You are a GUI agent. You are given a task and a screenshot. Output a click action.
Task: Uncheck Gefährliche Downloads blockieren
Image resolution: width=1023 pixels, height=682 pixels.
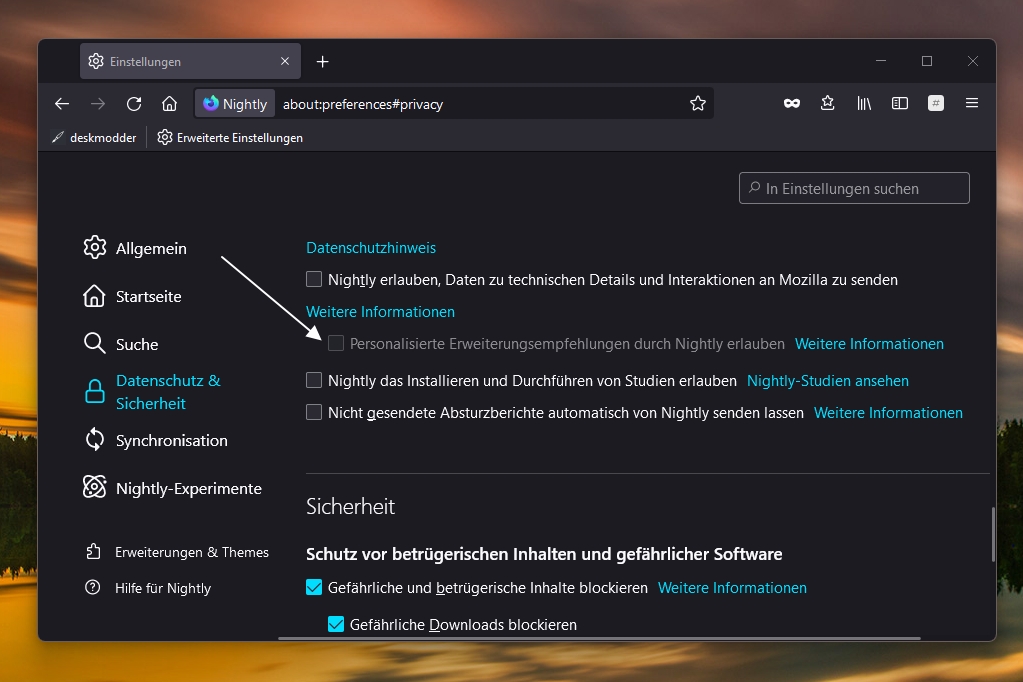pyautogui.click(x=336, y=625)
